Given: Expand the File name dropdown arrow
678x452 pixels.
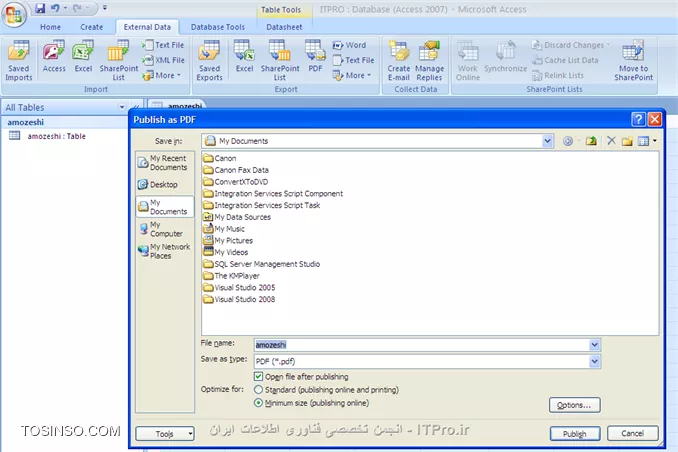Looking at the screenshot, I should click(595, 345).
